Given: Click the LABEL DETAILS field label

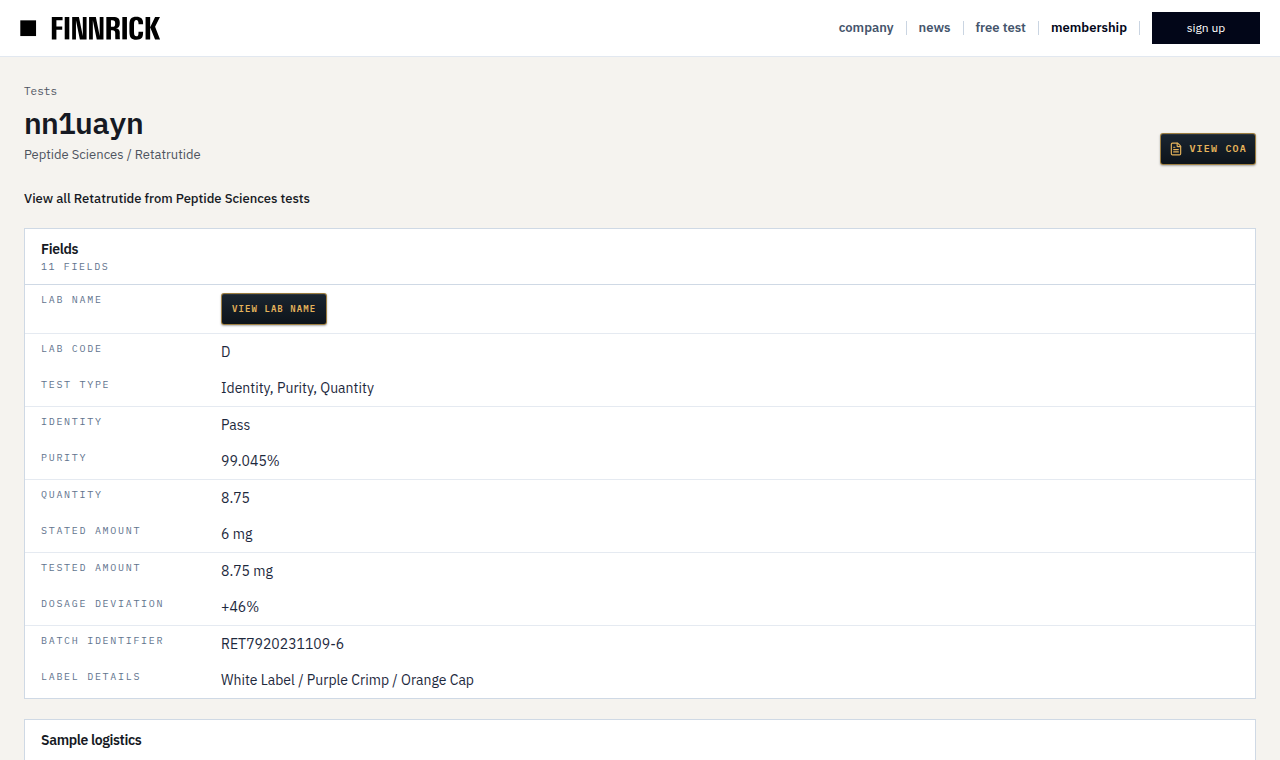Looking at the screenshot, I should pos(91,677).
